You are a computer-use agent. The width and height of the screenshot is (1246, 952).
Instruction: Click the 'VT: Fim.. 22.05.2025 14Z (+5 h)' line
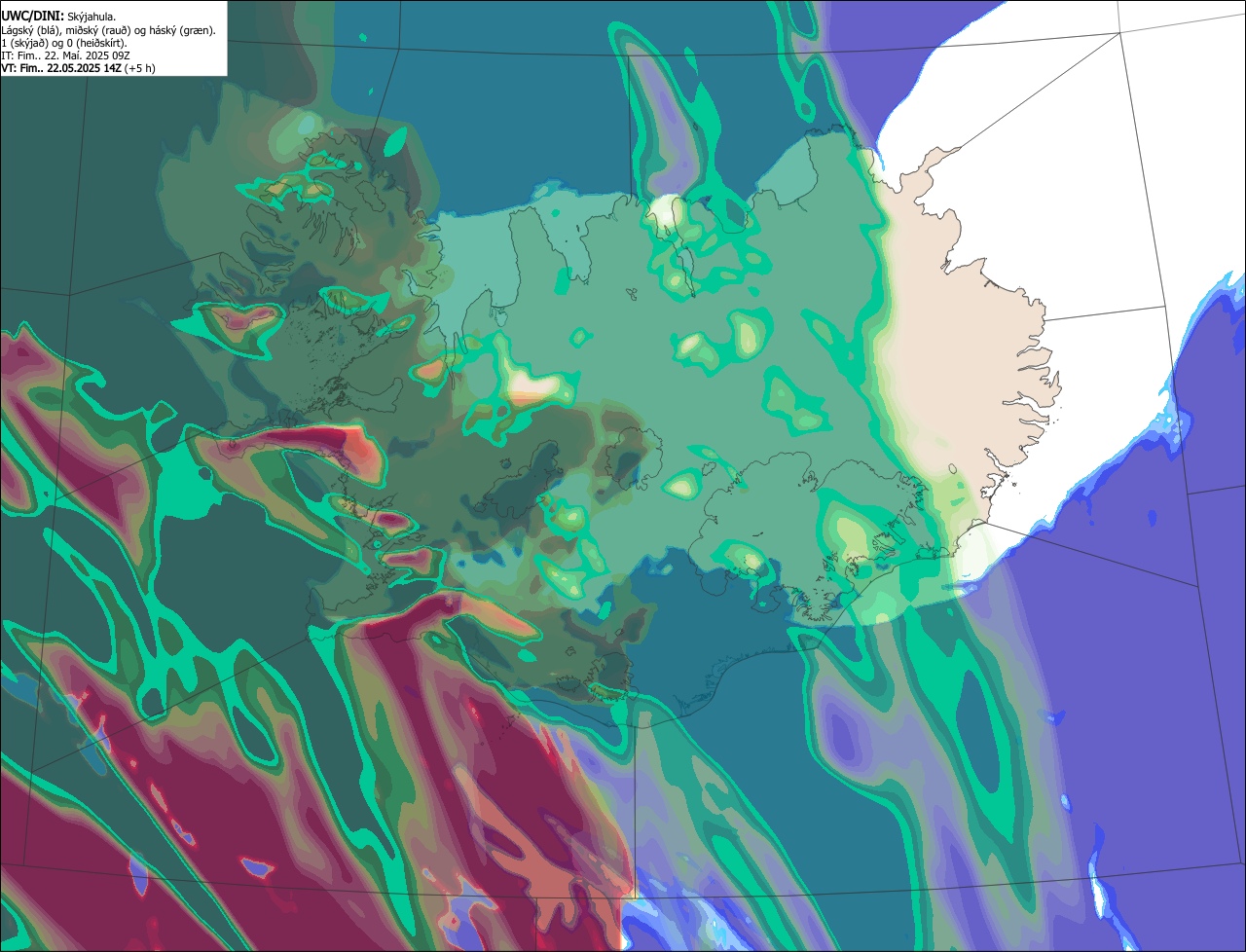(x=78, y=68)
